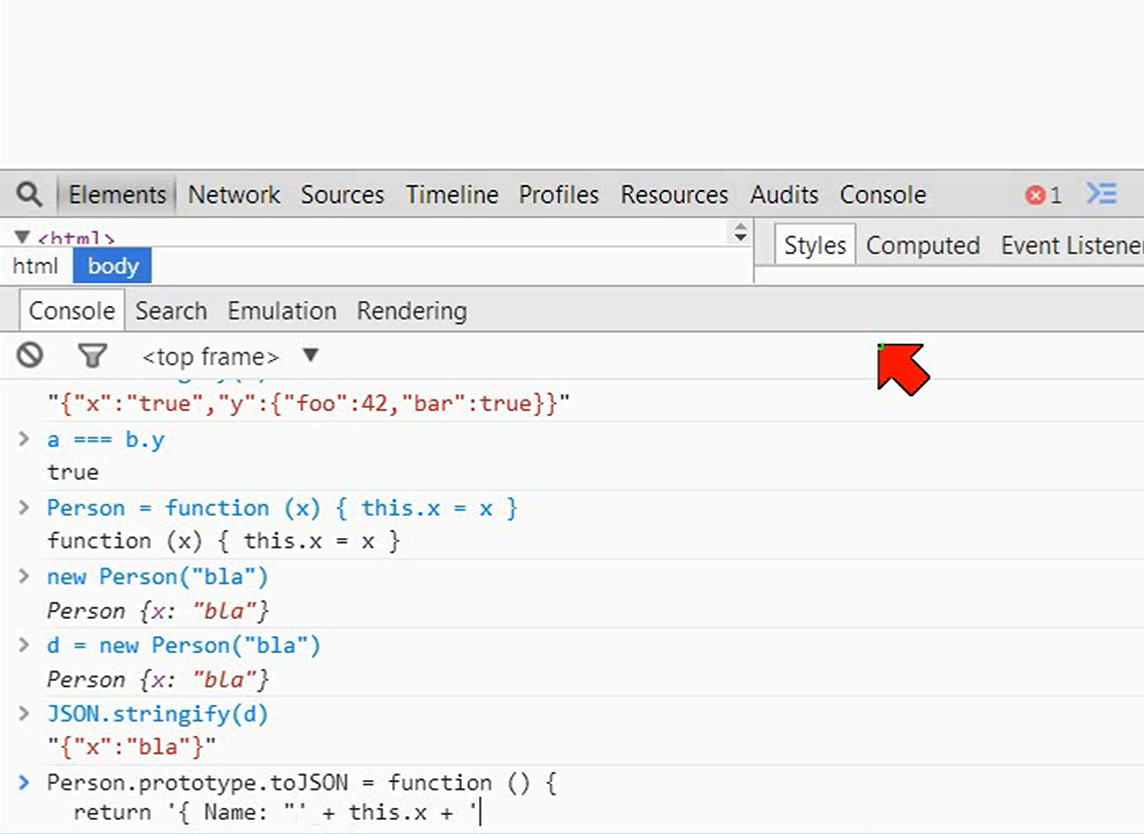Select the Search drawer tab
Image resolution: width=1144 pixels, height=834 pixels.
[171, 311]
